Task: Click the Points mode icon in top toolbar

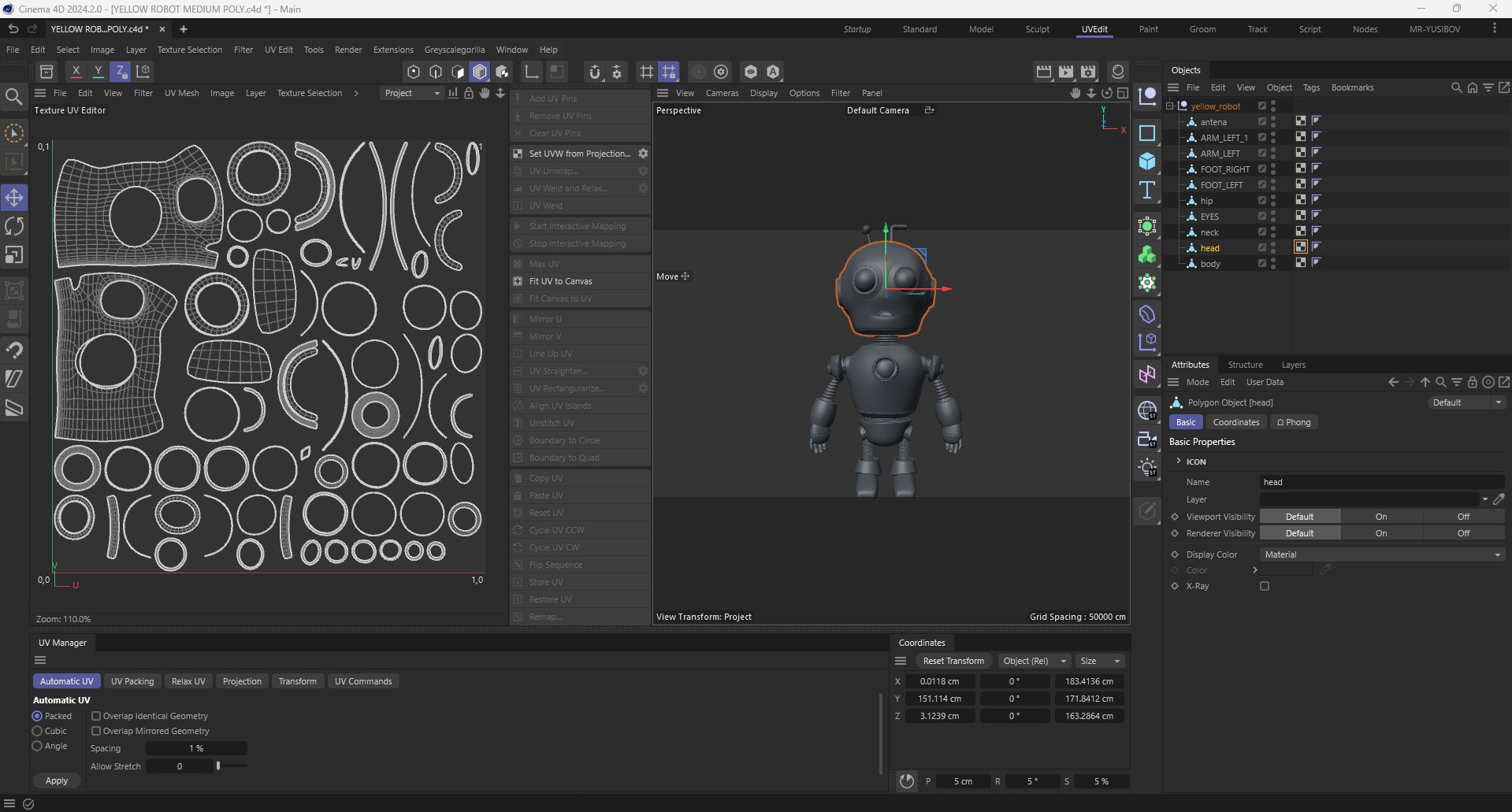Action: 414,72
